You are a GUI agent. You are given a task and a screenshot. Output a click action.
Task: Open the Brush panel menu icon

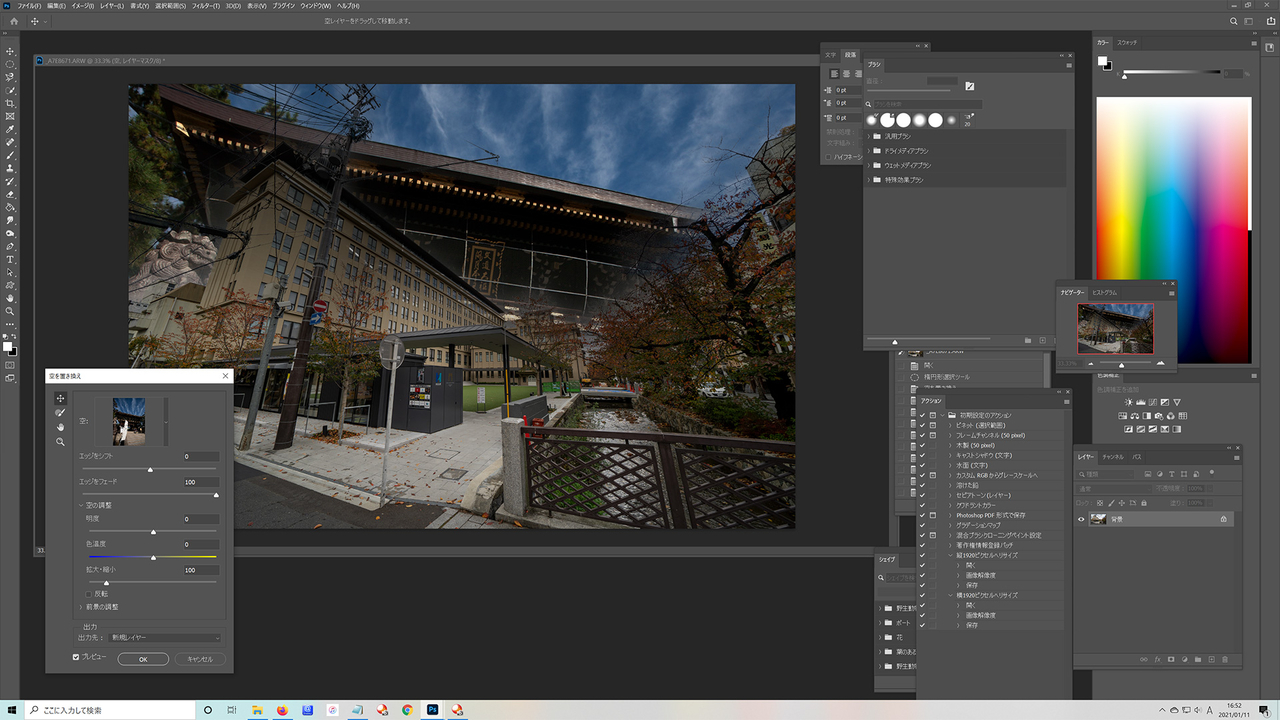click(1069, 64)
